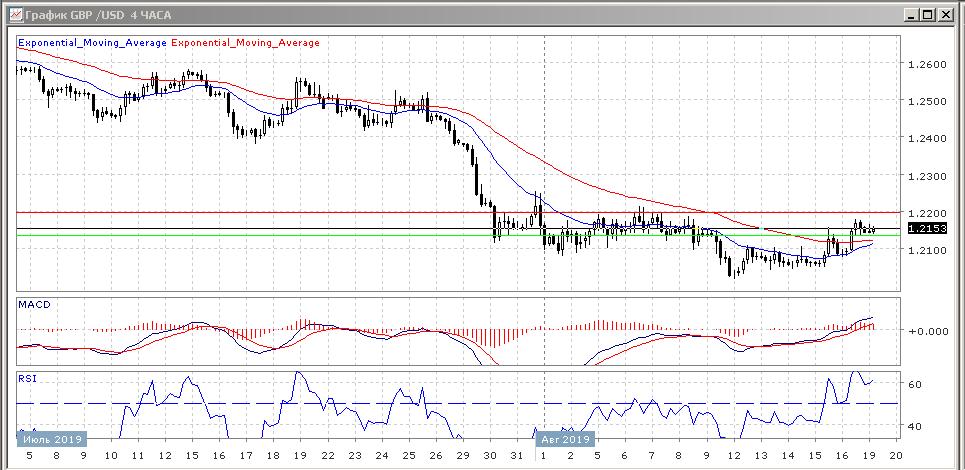Click the 'Авг 2019' month marker
The image size is (965, 470).
(567, 438)
